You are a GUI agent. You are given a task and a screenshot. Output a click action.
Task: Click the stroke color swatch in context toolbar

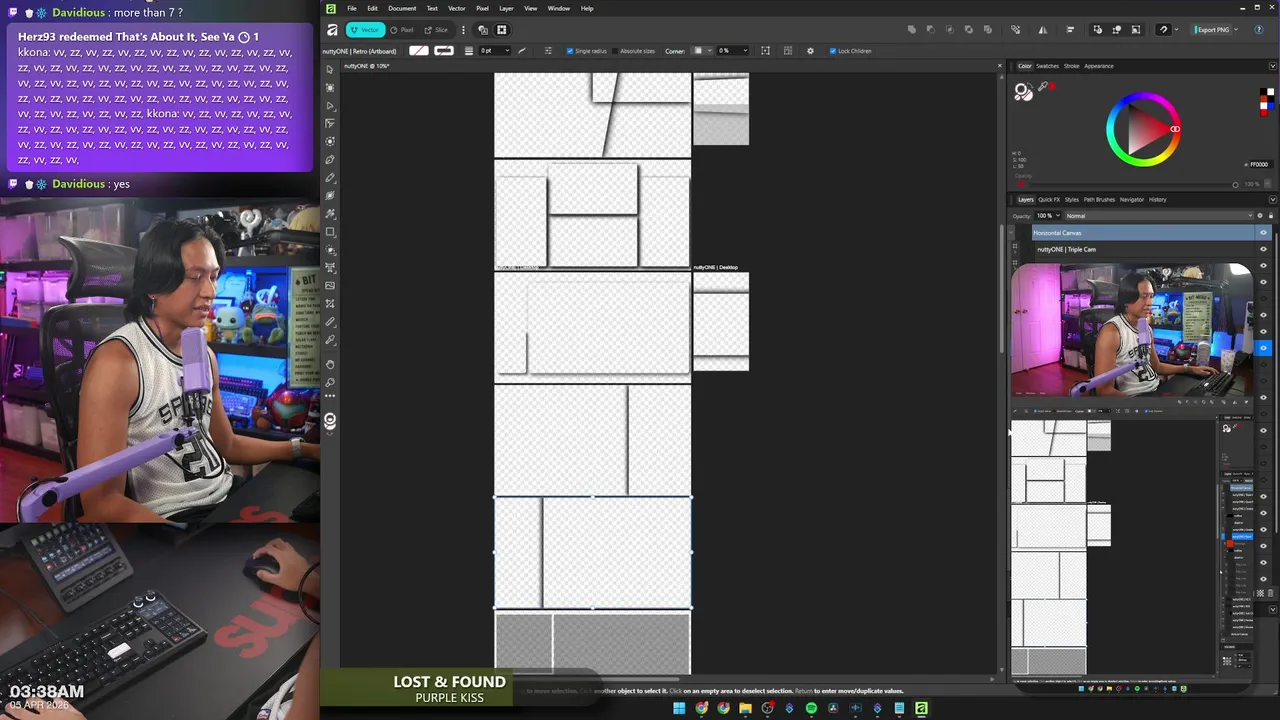(x=443, y=51)
